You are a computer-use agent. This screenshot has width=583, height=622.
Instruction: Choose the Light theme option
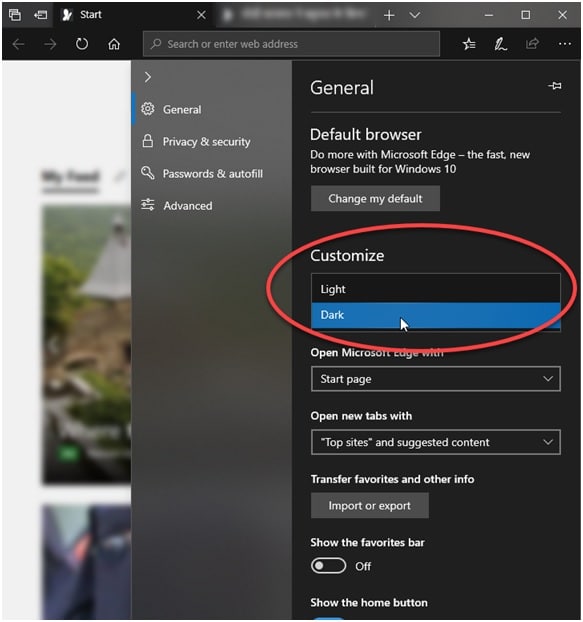tap(435, 289)
